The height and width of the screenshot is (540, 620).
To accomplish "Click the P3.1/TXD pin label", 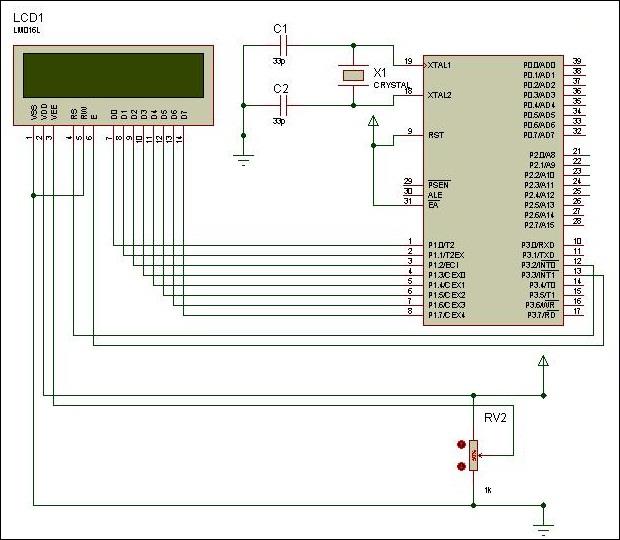I will pyautogui.click(x=539, y=255).
